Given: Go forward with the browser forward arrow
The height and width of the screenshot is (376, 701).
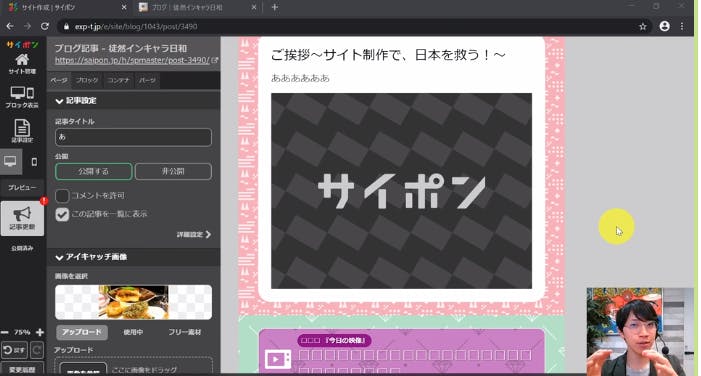Looking at the screenshot, I should click(28, 26).
